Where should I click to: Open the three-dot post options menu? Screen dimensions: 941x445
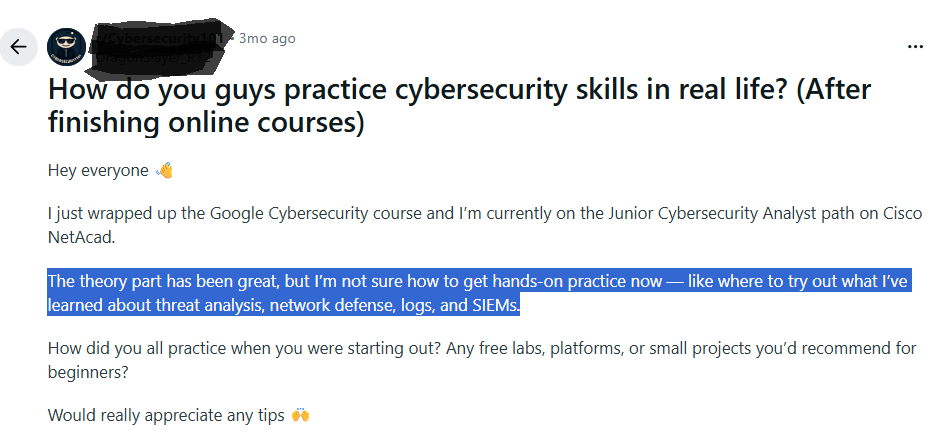click(914, 46)
